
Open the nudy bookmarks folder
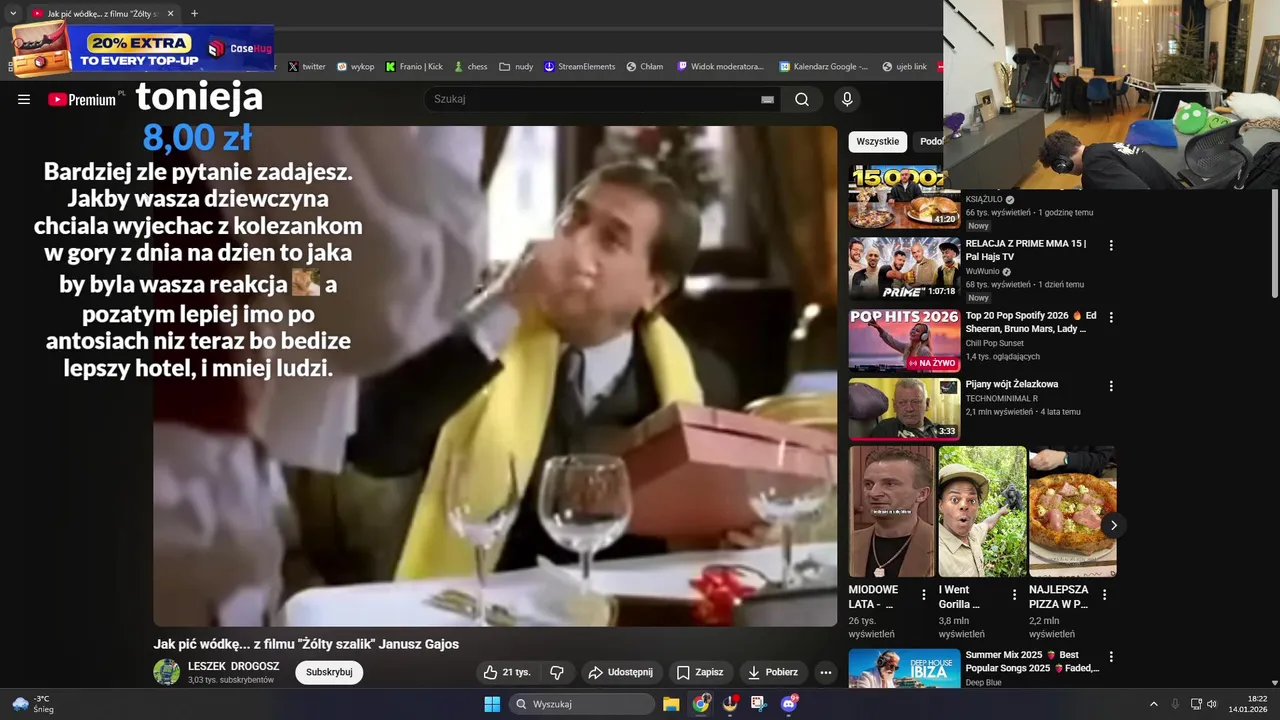[516, 67]
